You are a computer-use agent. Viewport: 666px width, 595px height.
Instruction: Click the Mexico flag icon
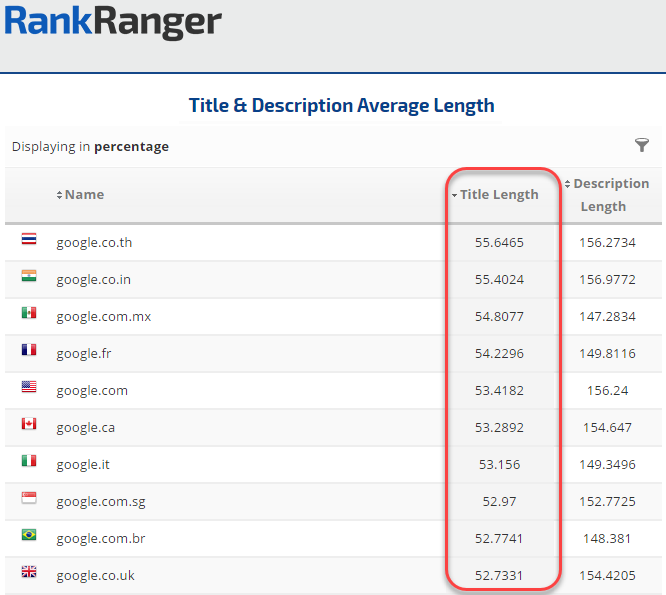(29, 313)
